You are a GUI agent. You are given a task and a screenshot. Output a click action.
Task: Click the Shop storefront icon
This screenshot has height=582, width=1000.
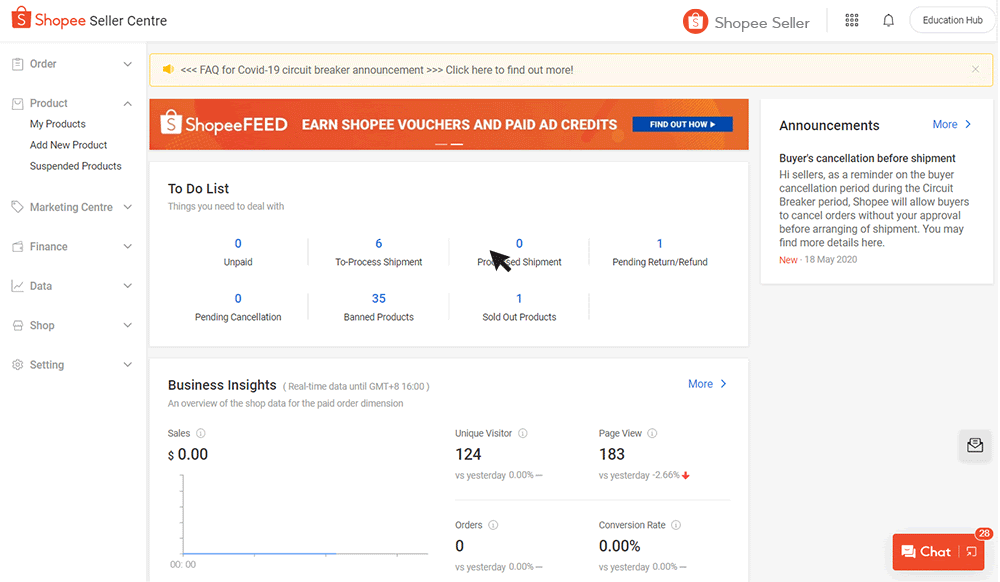coord(17,325)
